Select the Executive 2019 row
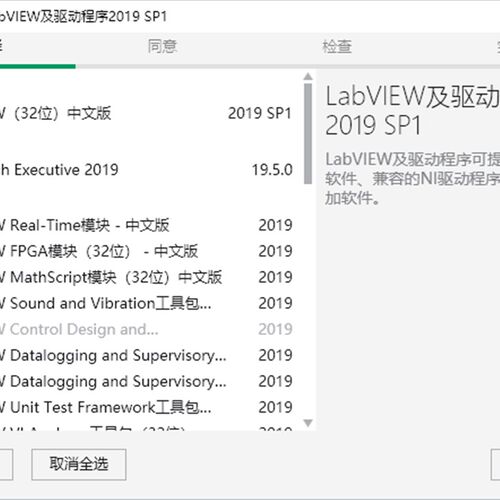This screenshot has height=500, width=500. click(147, 170)
